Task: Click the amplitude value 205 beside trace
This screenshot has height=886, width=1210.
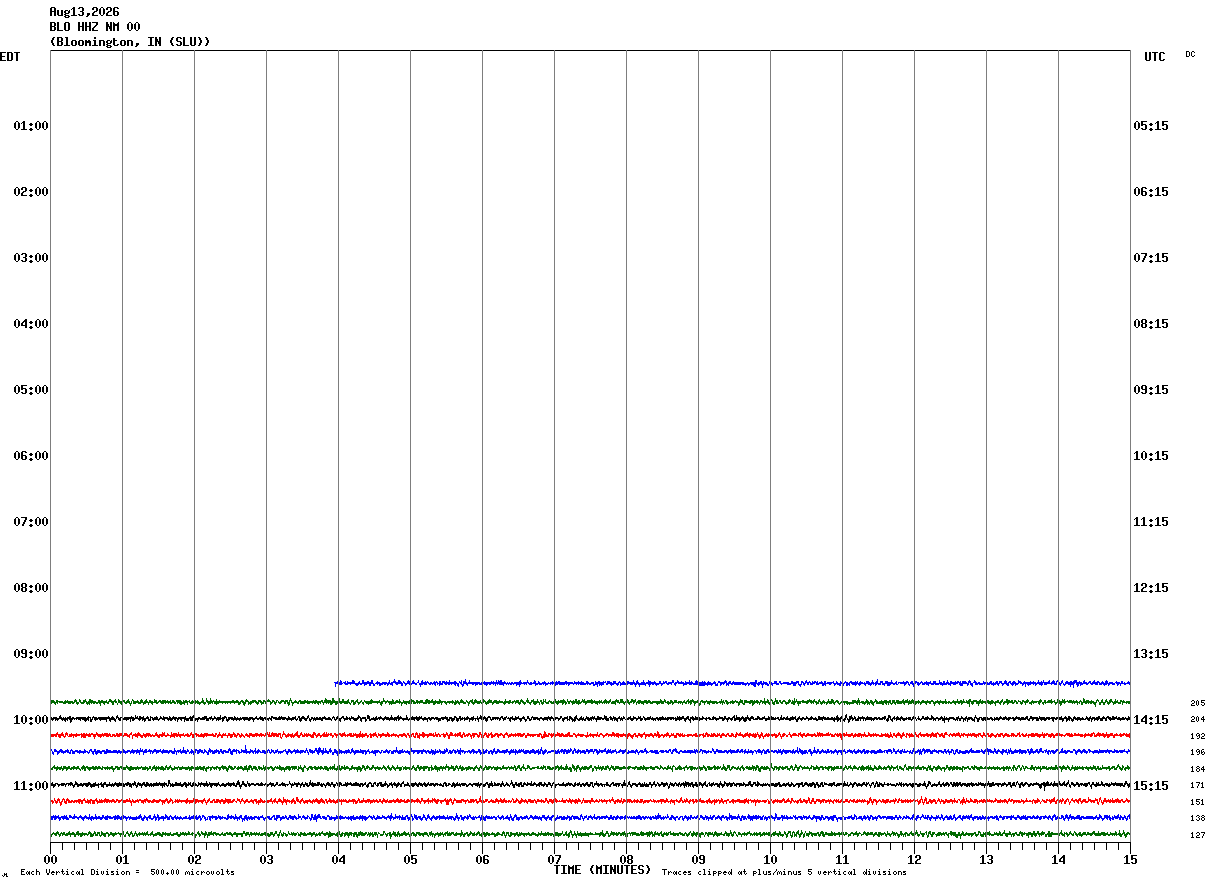Action: 1197,703
